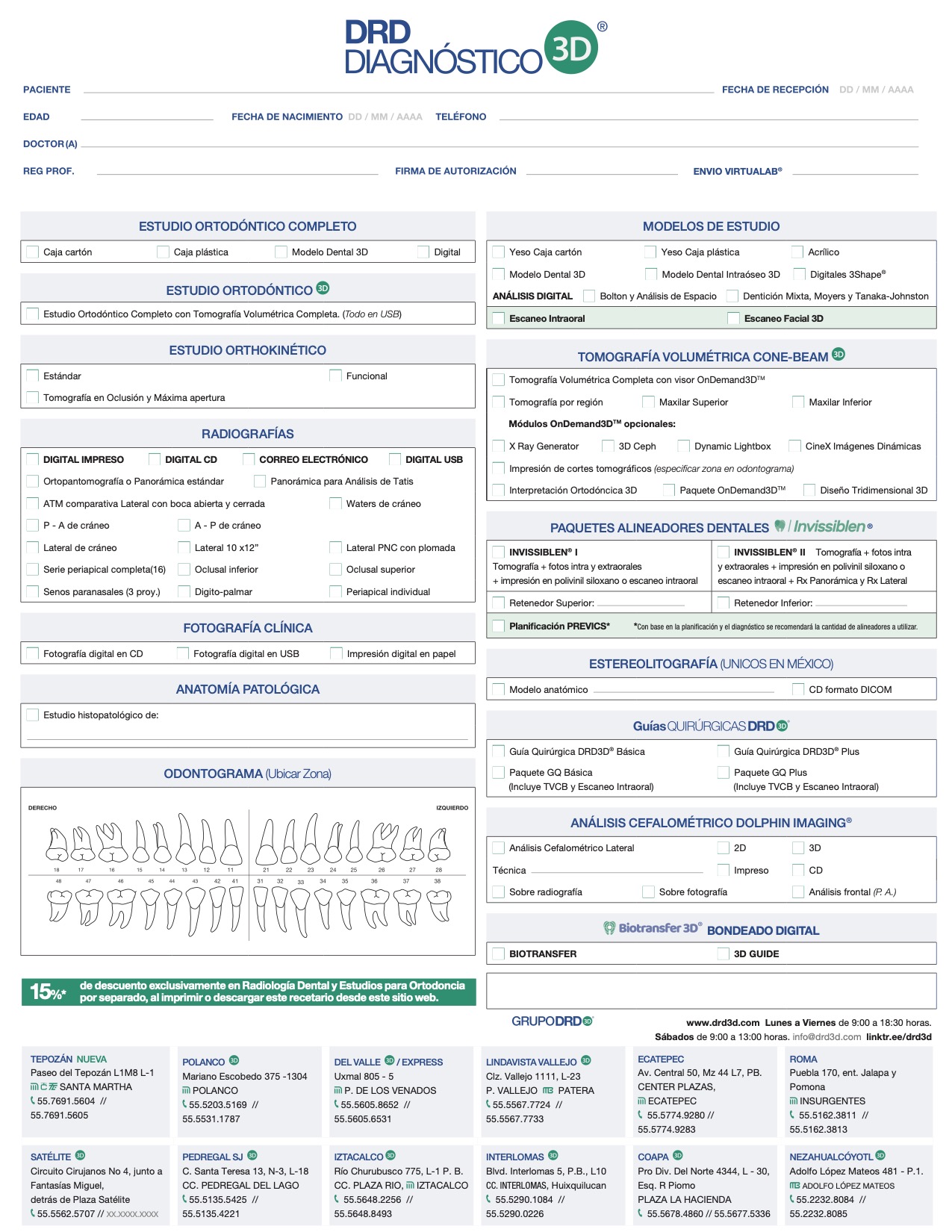Click the GRUPODRD logo in footer
Image resolution: width=952 pixels, height=1232 pixels.
click(551, 1021)
